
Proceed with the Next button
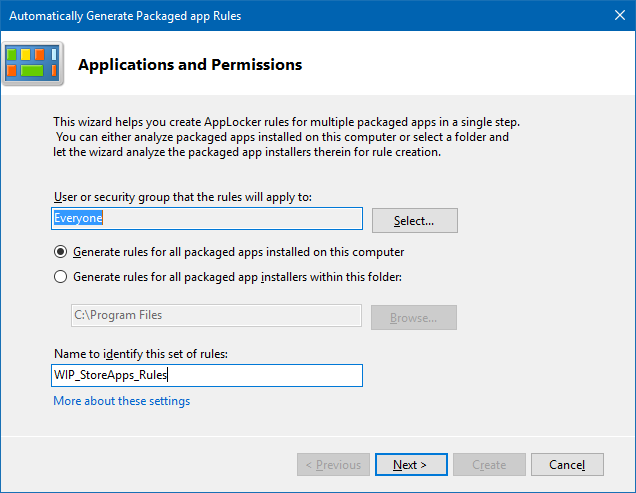coord(410,465)
